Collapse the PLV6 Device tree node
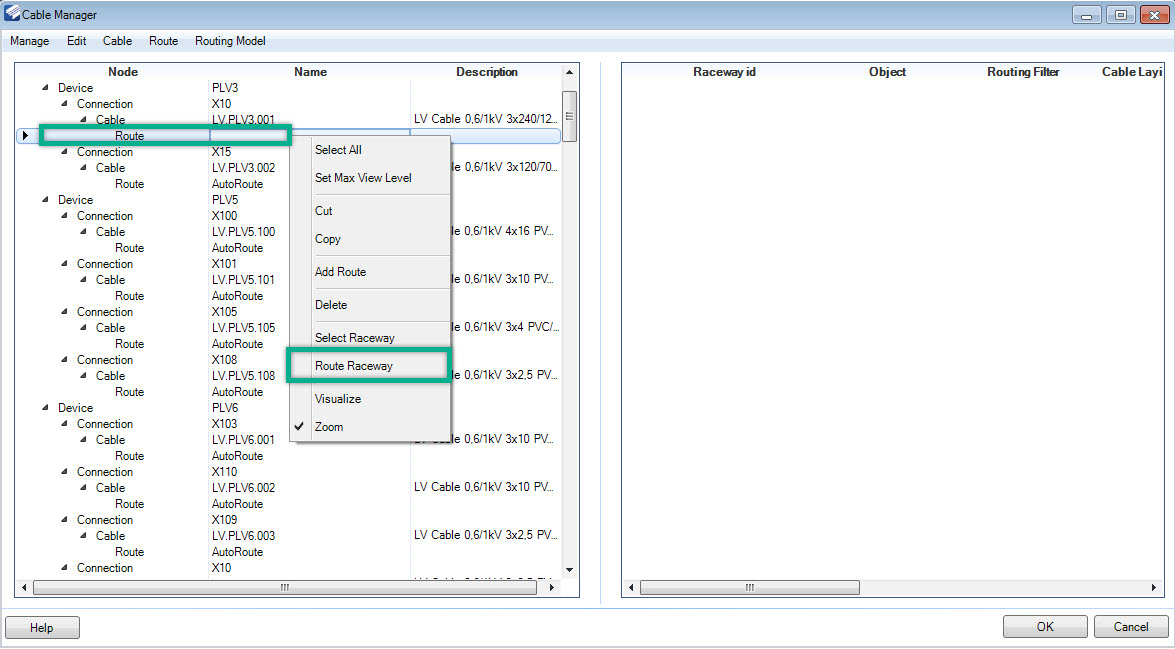1175x649 pixels. pyautogui.click(x=44, y=408)
